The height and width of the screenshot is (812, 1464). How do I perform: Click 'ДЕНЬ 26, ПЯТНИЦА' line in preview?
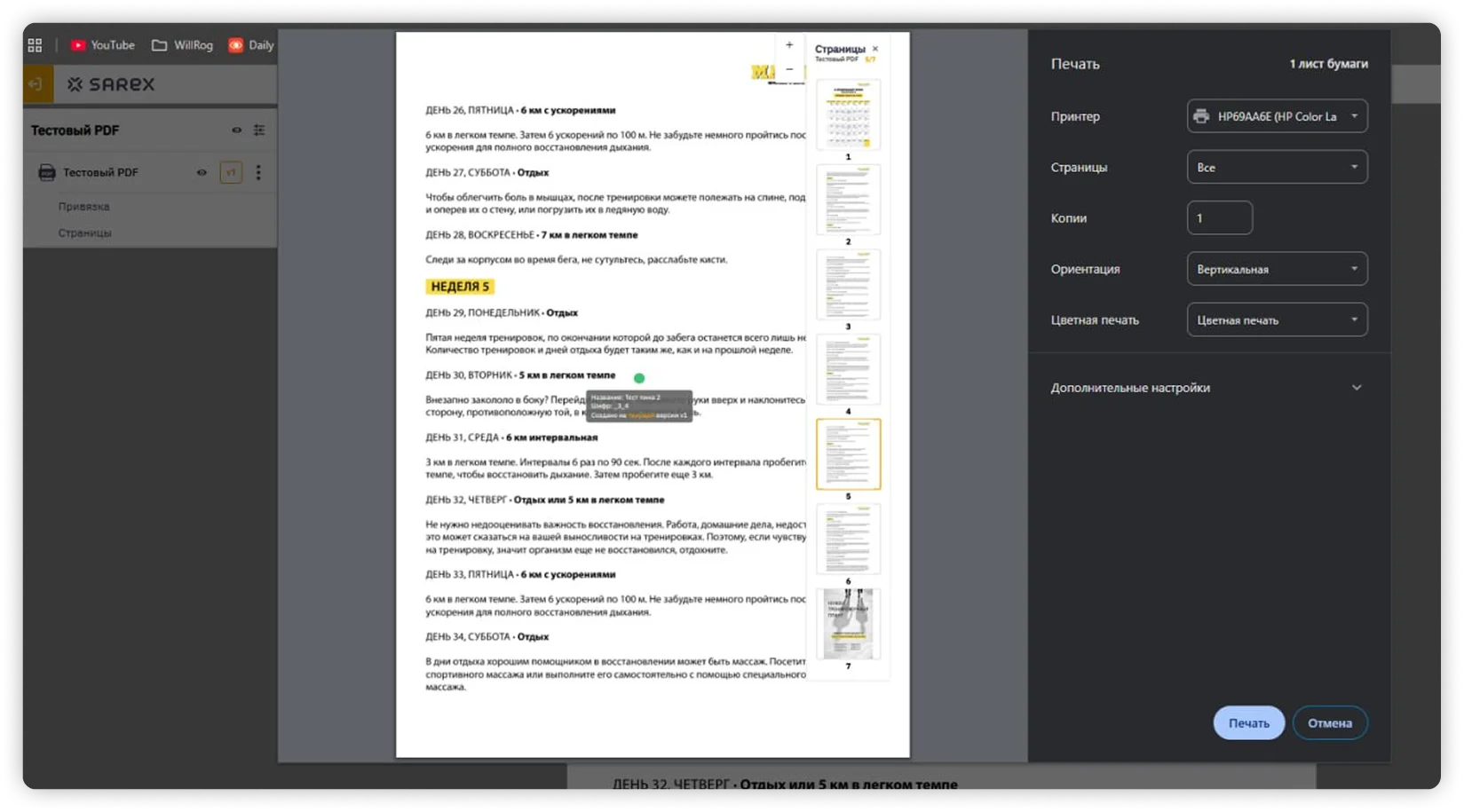(520, 110)
